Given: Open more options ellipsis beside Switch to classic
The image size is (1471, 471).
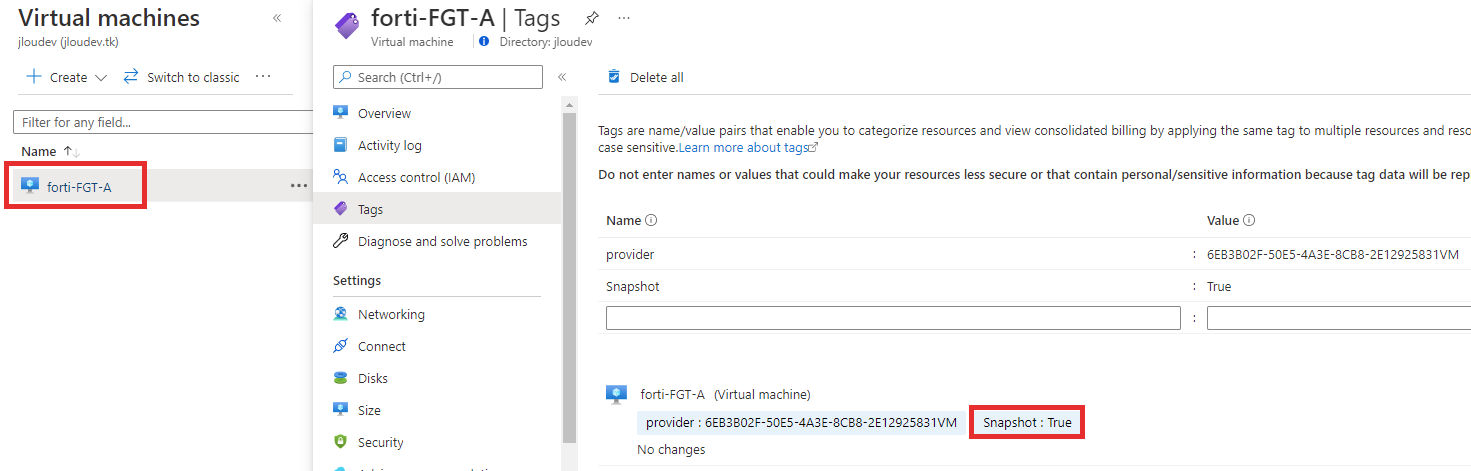Looking at the screenshot, I should pyautogui.click(x=263, y=76).
